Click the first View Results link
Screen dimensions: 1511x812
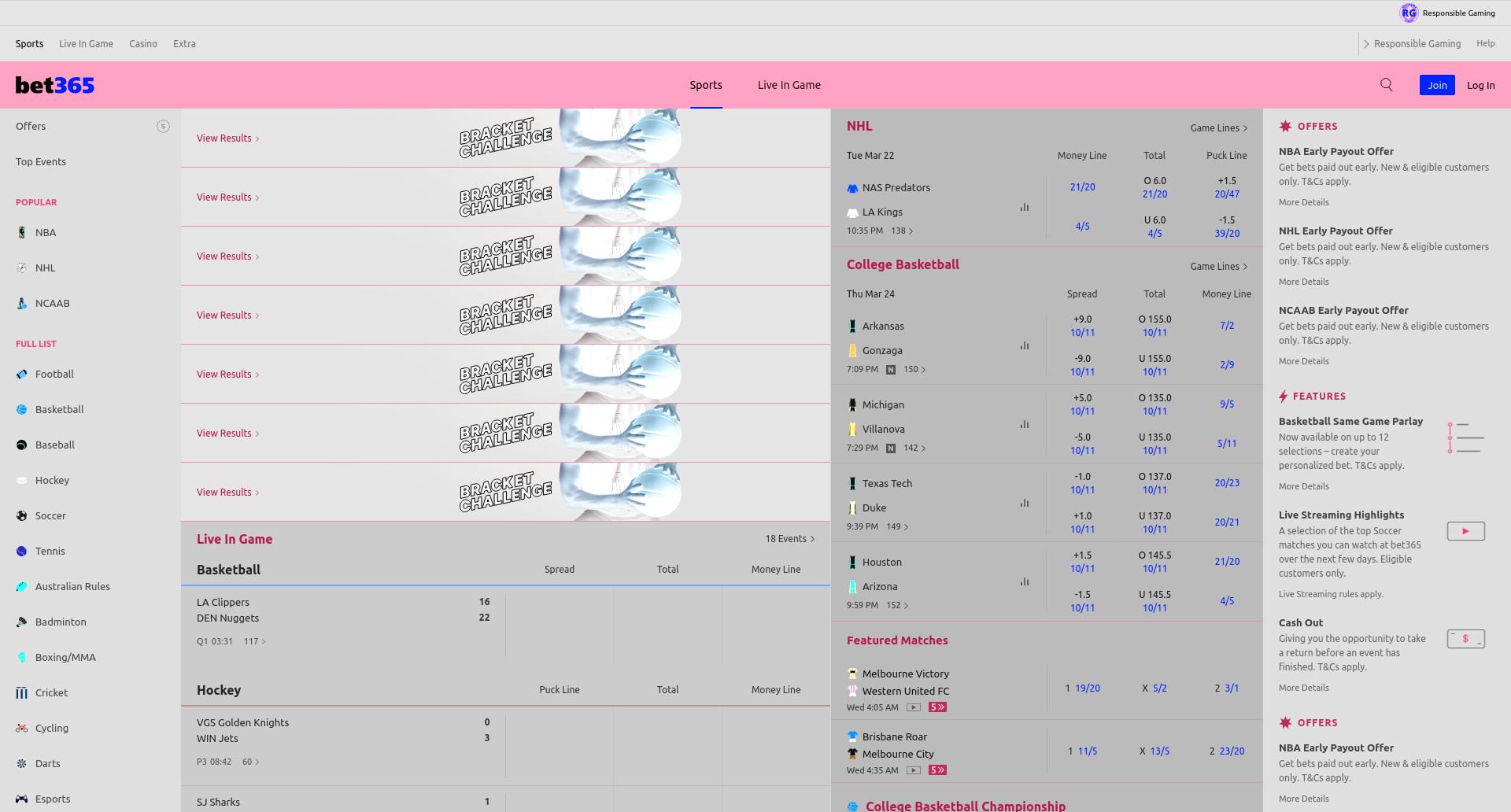(x=227, y=138)
